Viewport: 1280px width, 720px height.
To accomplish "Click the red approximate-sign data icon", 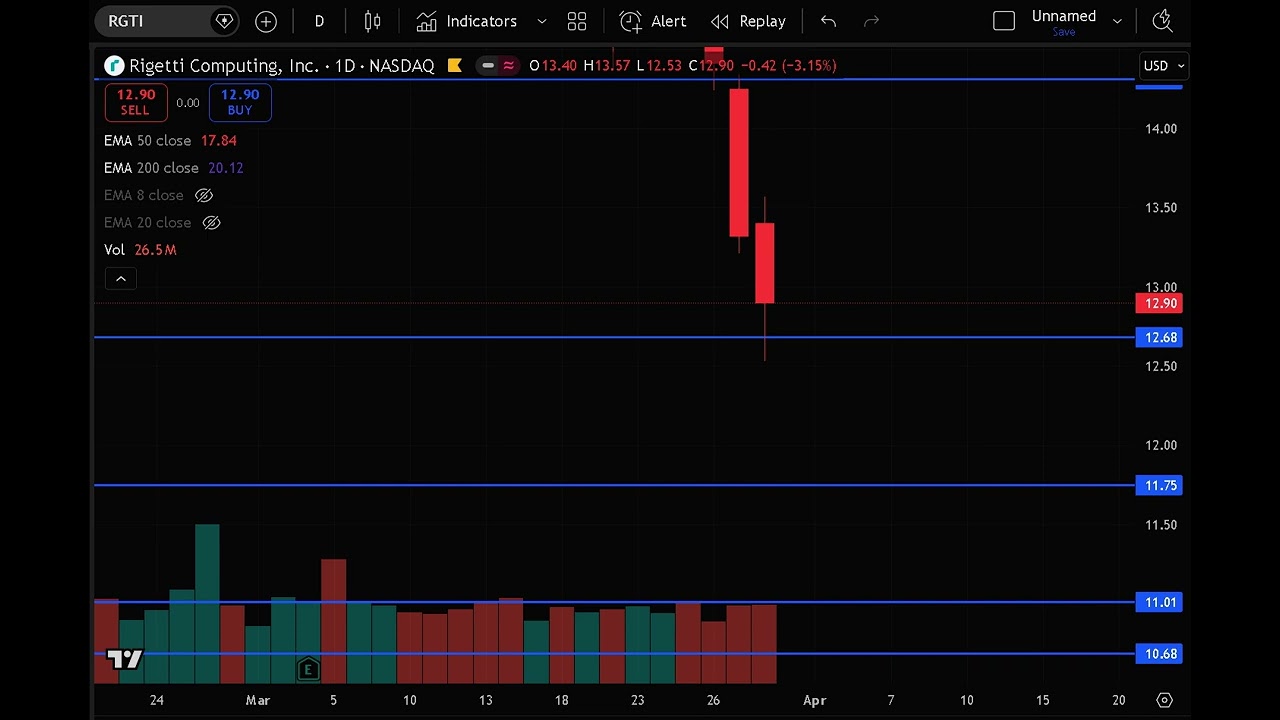I will [509, 66].
